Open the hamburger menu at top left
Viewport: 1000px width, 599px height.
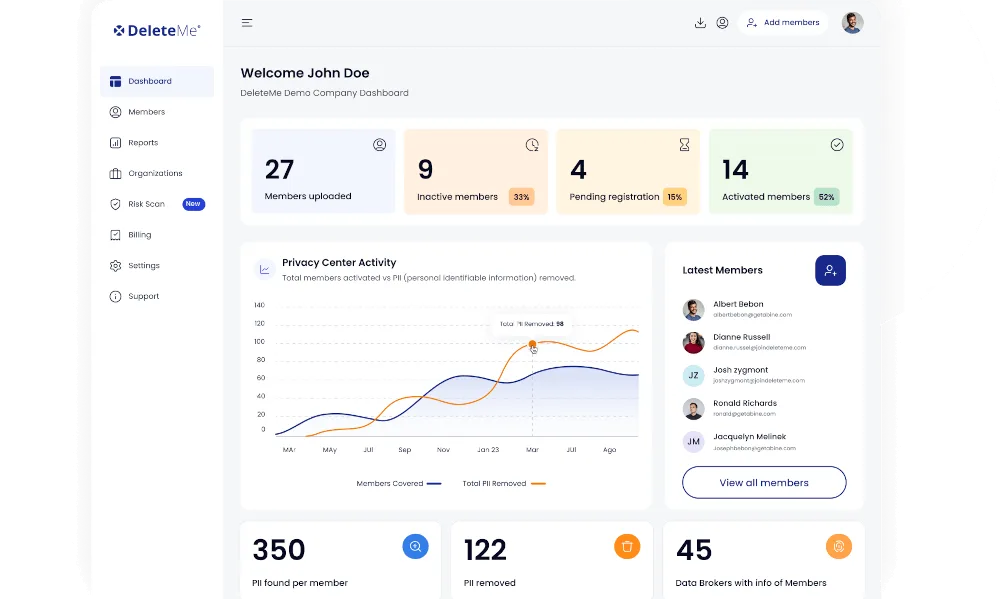[x=246, y=21]
